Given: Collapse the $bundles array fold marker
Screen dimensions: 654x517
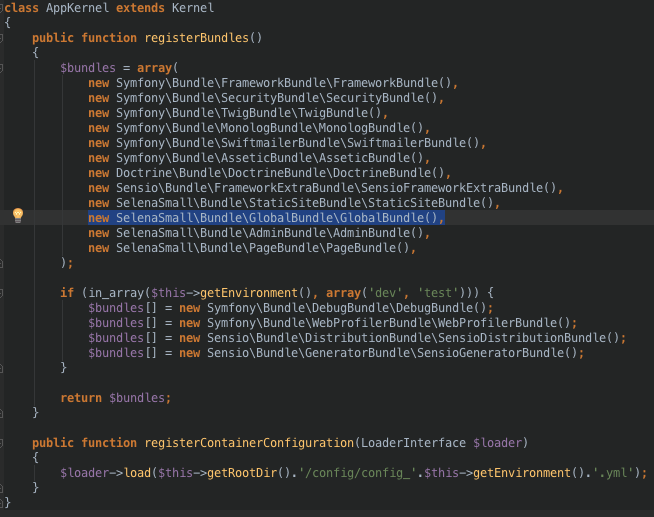Looking at the screenshot, I should (x=1, y=68).
